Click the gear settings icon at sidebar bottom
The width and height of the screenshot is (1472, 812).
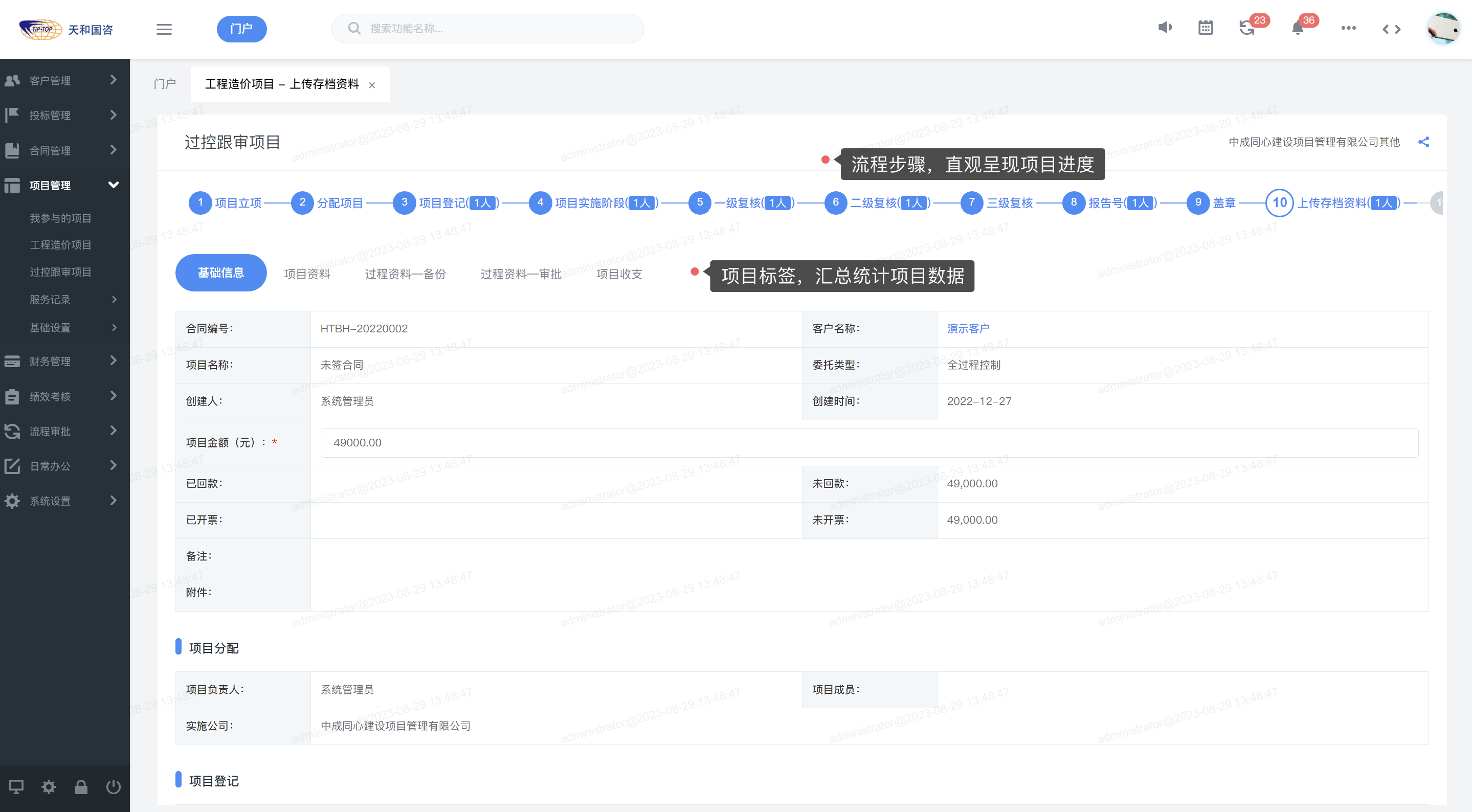(x=49, y=787)
